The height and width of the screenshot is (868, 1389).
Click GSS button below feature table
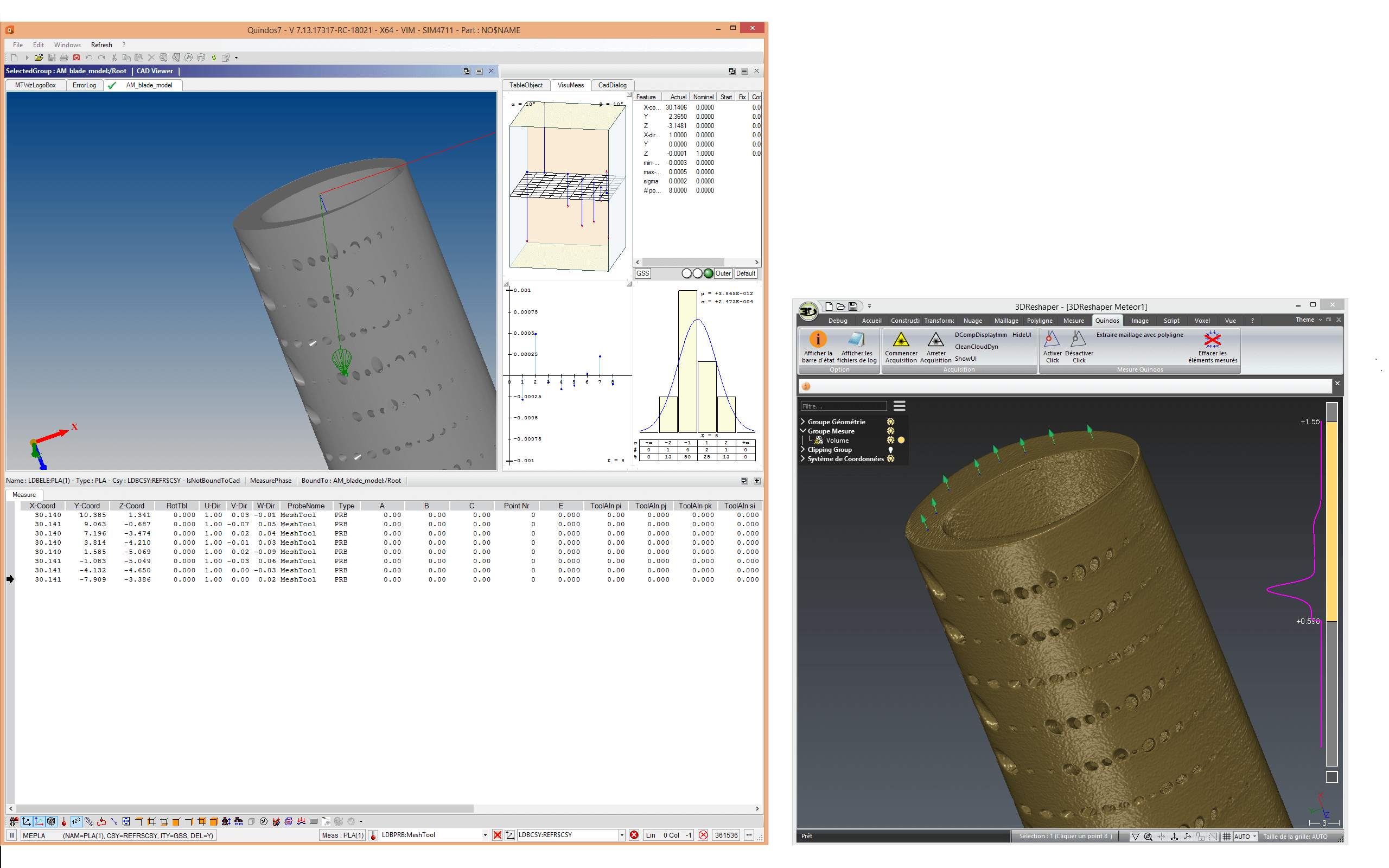(642, 274)
